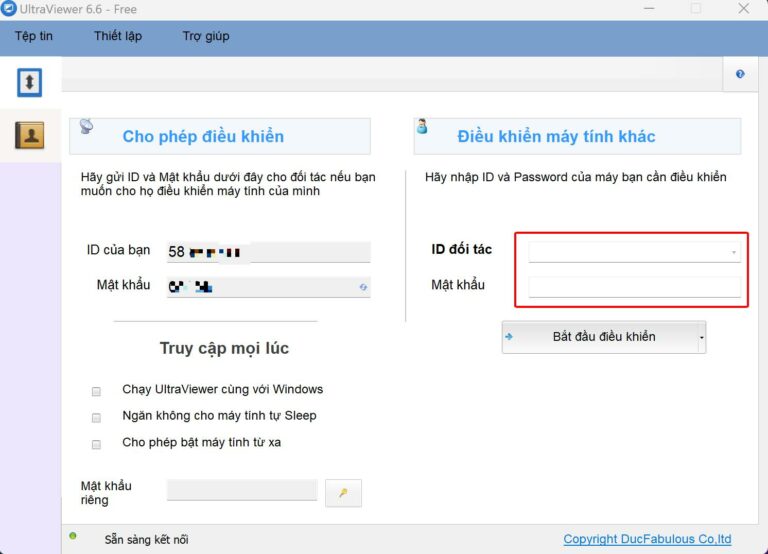Click the person icon beside Điều khiển máy tính khác
This screenshot has height=554, width=768.
[422, 127]
